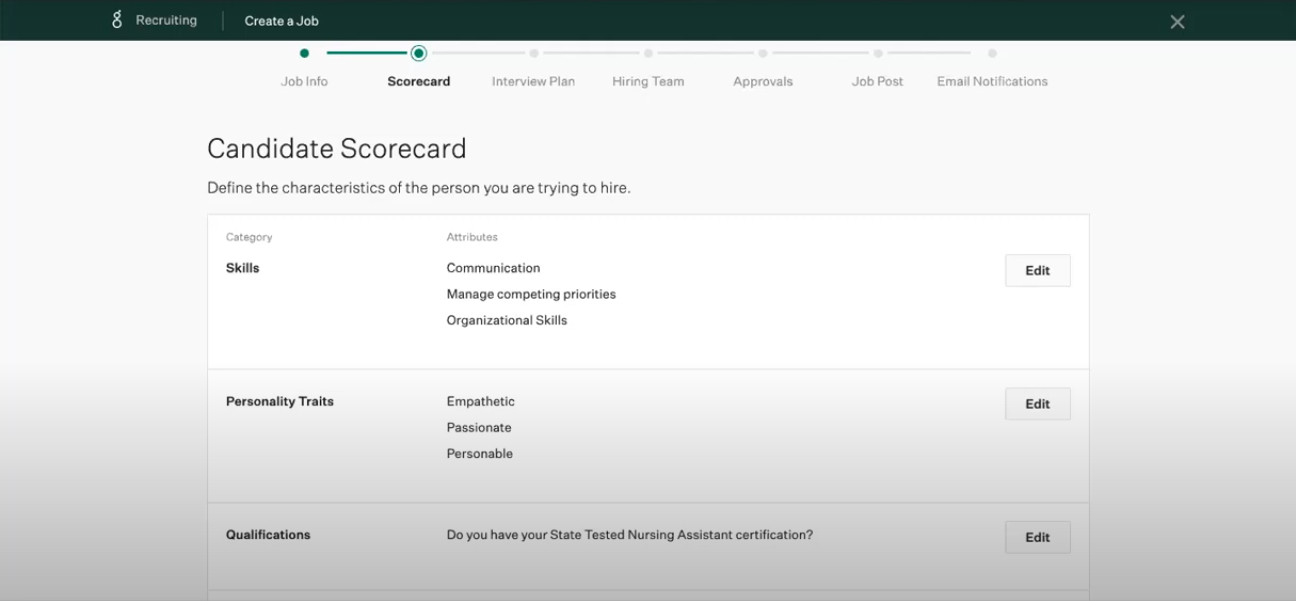
Task: Click the Create a Job header title
Action: pyautogui.click(x=282, y=21)
